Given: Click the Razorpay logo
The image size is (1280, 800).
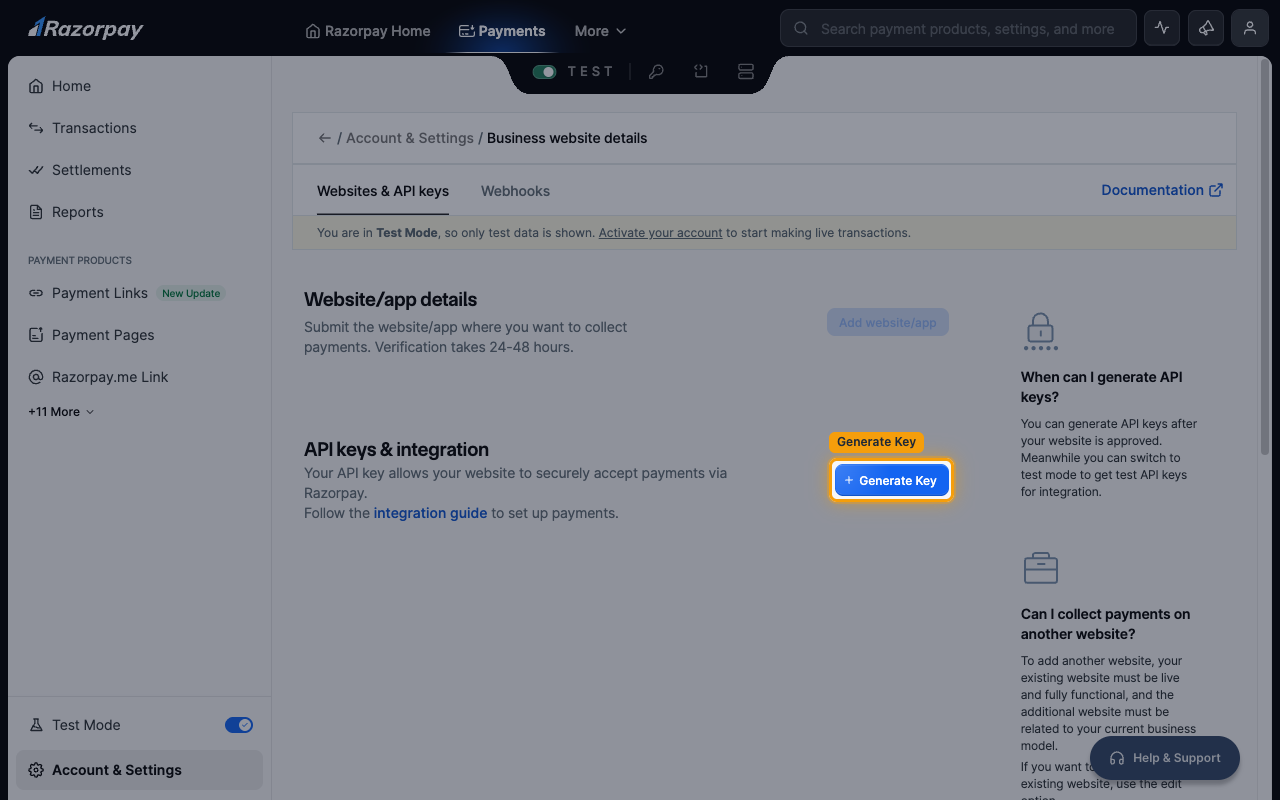Looking at the screenshot, I should [x=86, y=28].
